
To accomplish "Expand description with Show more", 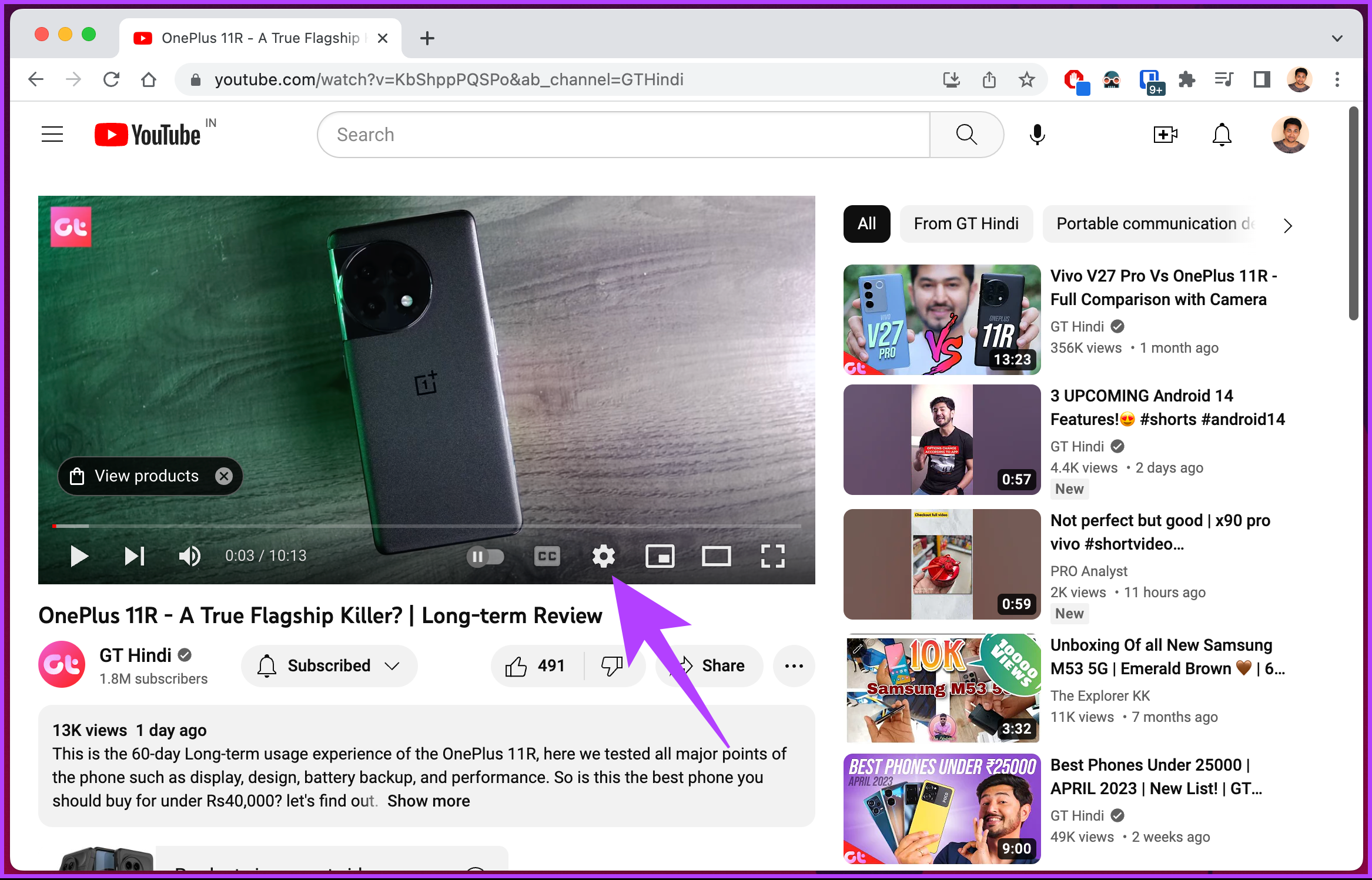I will point(429,801).
